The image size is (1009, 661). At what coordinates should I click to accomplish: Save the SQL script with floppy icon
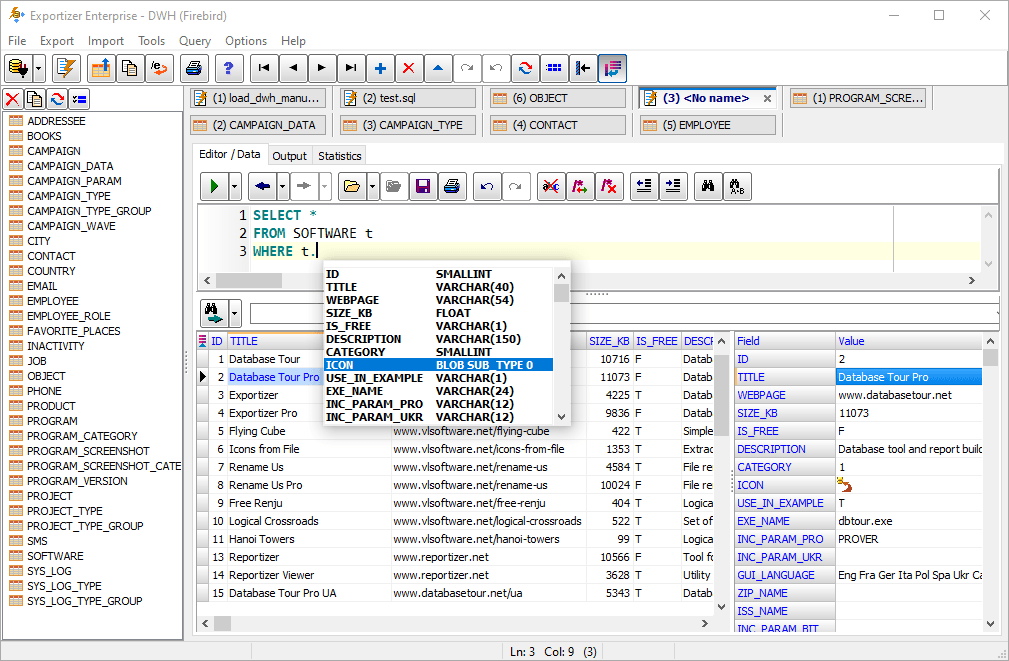[423, 187]
